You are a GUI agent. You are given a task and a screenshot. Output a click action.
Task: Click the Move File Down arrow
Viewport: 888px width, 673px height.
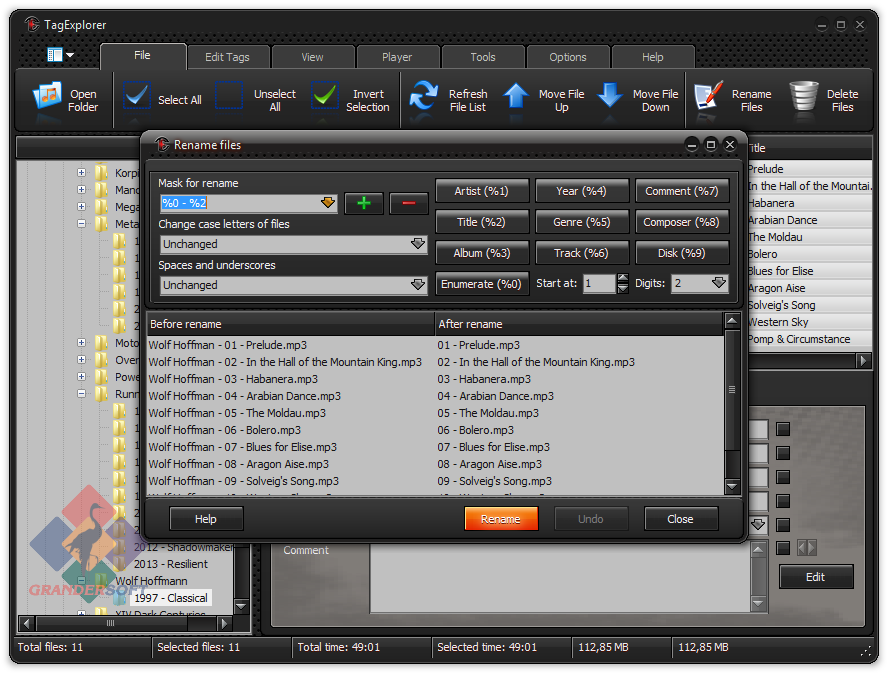tap(610, 97)
